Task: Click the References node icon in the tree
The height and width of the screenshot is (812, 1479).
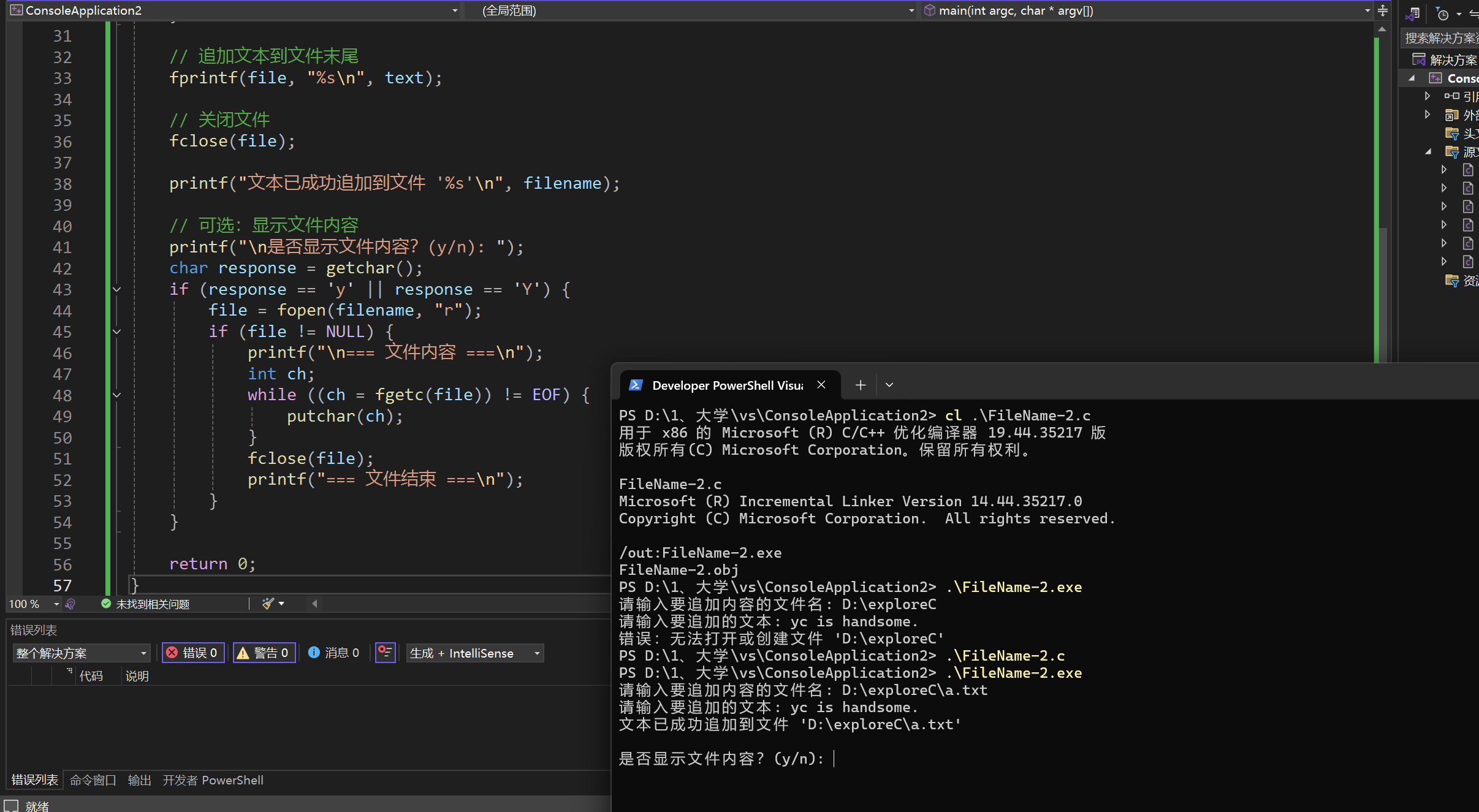Action: (1451, 96)
